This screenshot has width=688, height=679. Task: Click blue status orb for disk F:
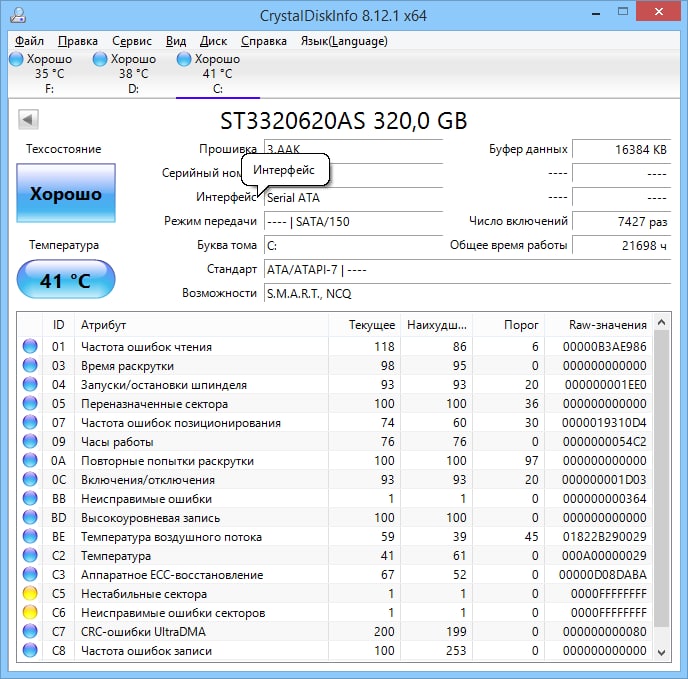point(16,59)
